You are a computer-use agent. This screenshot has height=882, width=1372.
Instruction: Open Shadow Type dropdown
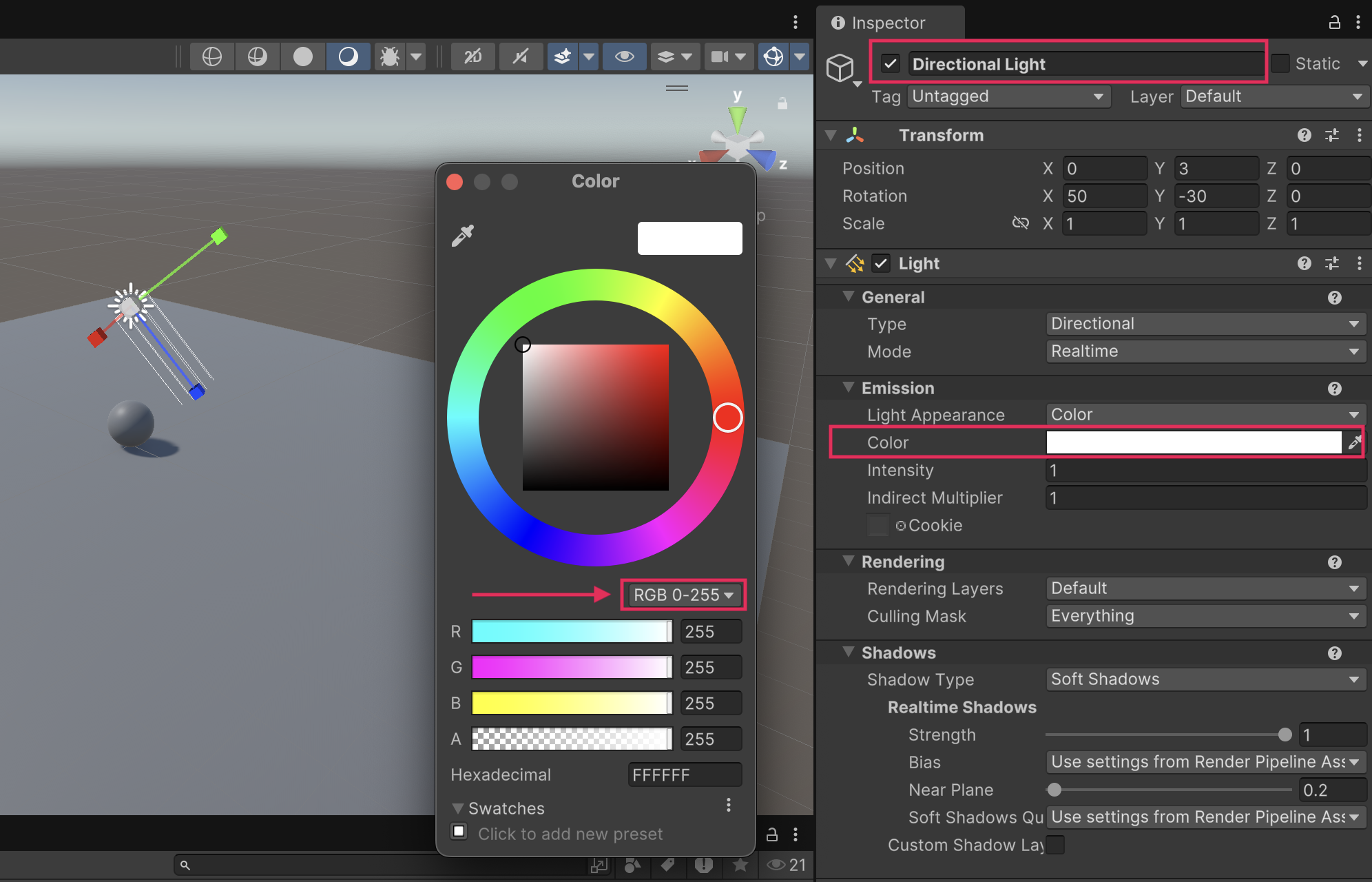click(x=1205, y=679)
